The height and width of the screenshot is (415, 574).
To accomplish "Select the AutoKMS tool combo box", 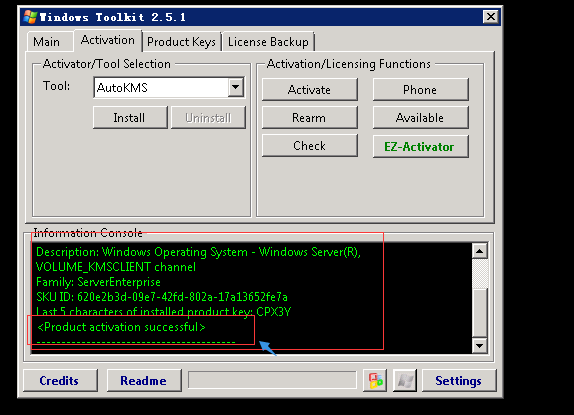I will pos(169,87).
